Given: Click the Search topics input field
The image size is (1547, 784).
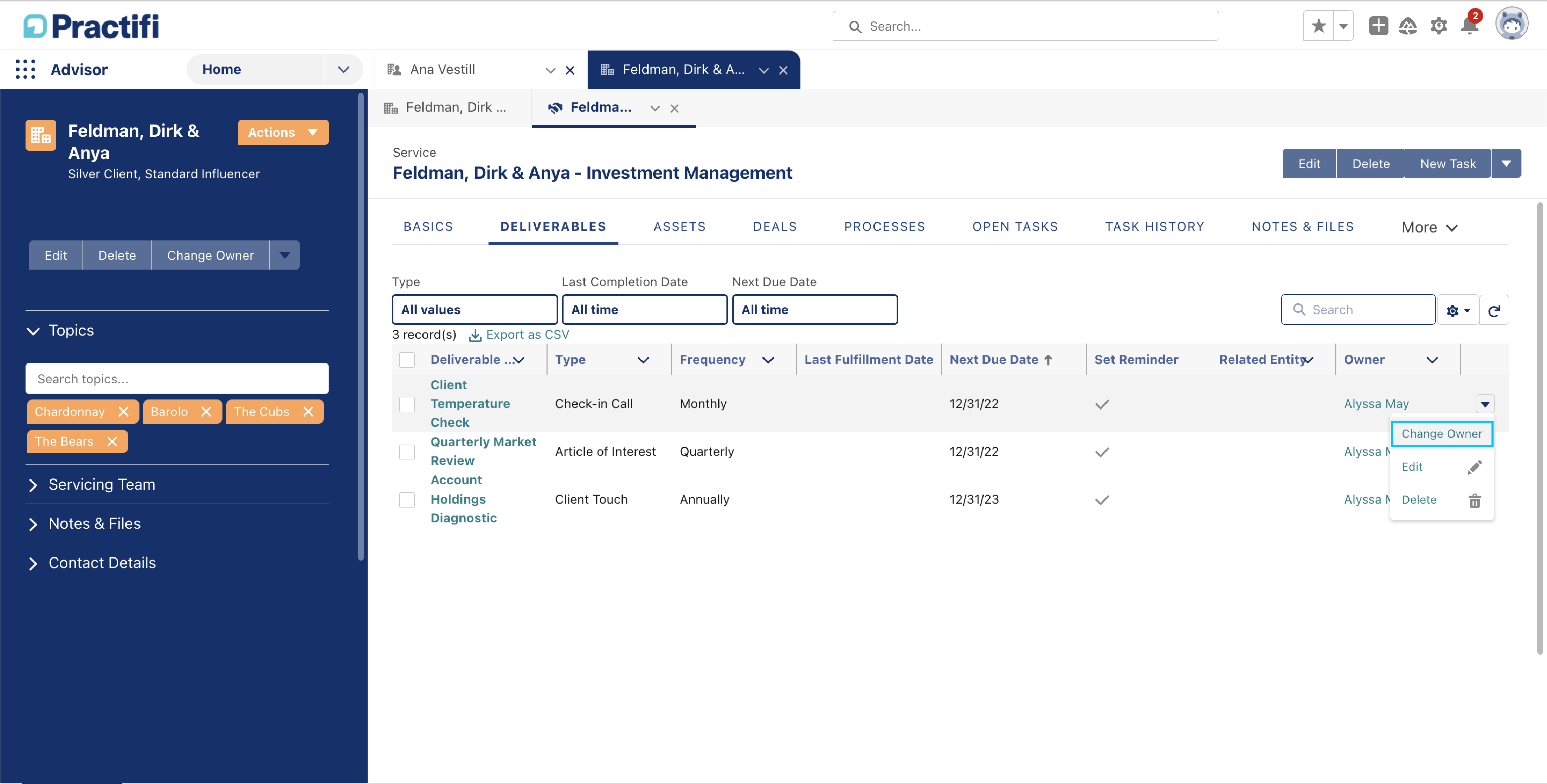Looking at the screenshot, I should pyautogui.click(x=177, y=379).
